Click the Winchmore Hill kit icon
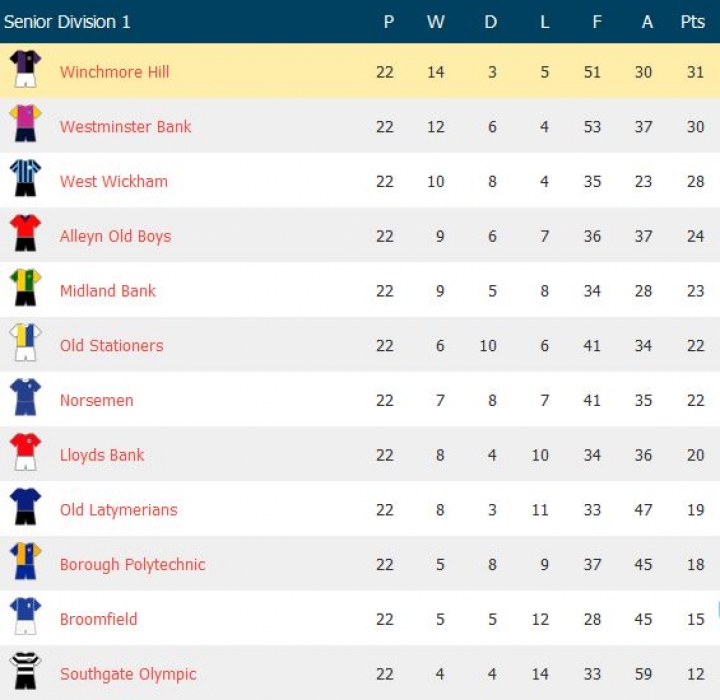Image resolution: width=720 pixels, height=700 pixels. click(25, 70)
